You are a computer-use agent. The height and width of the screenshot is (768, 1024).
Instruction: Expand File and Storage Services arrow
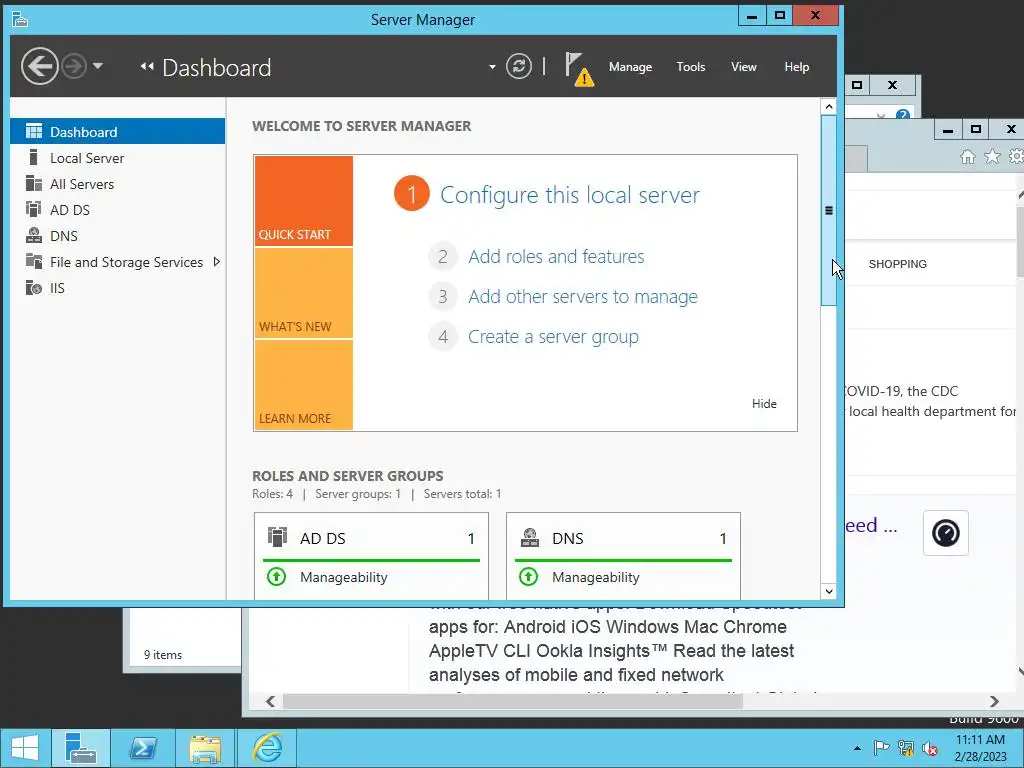click(x=216, y=262)
